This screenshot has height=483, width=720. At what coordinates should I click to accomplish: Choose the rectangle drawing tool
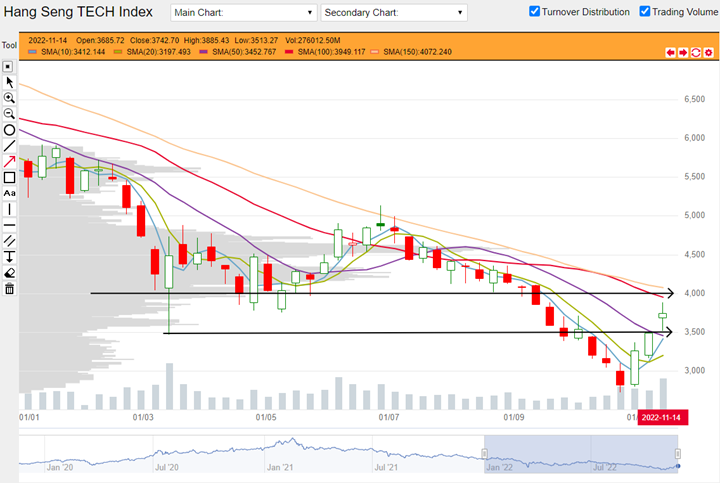click(x=9, y=178)
